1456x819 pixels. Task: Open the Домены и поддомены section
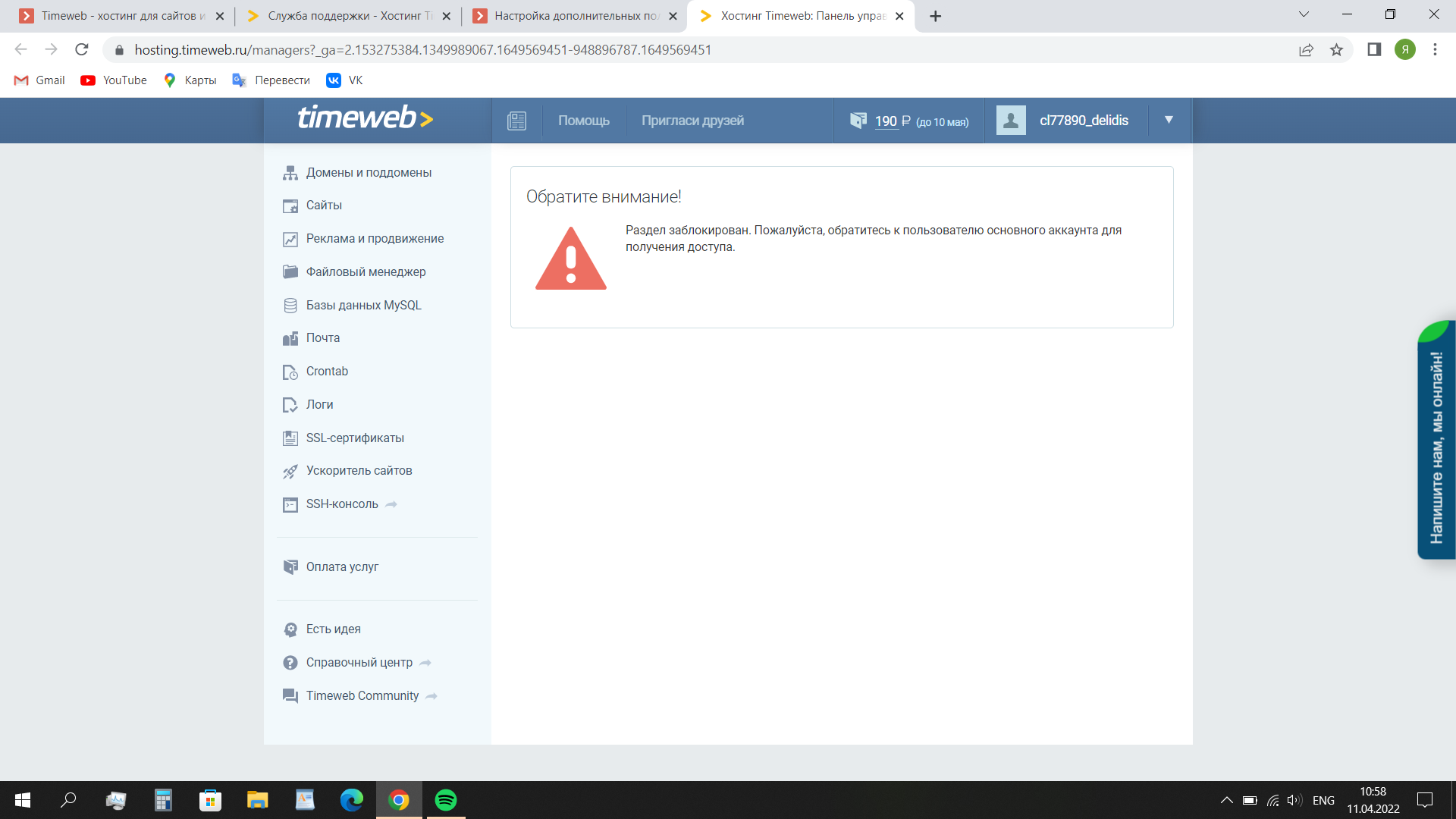(x=368, y=173)
